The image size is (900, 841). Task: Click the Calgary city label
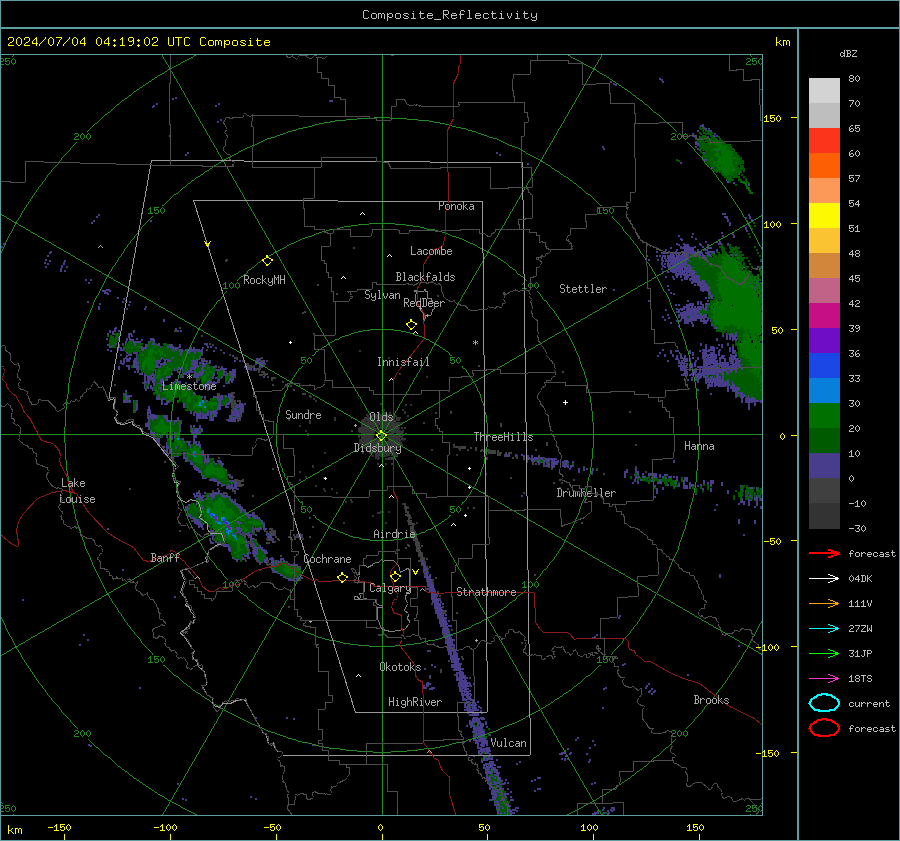pos(390,588)
